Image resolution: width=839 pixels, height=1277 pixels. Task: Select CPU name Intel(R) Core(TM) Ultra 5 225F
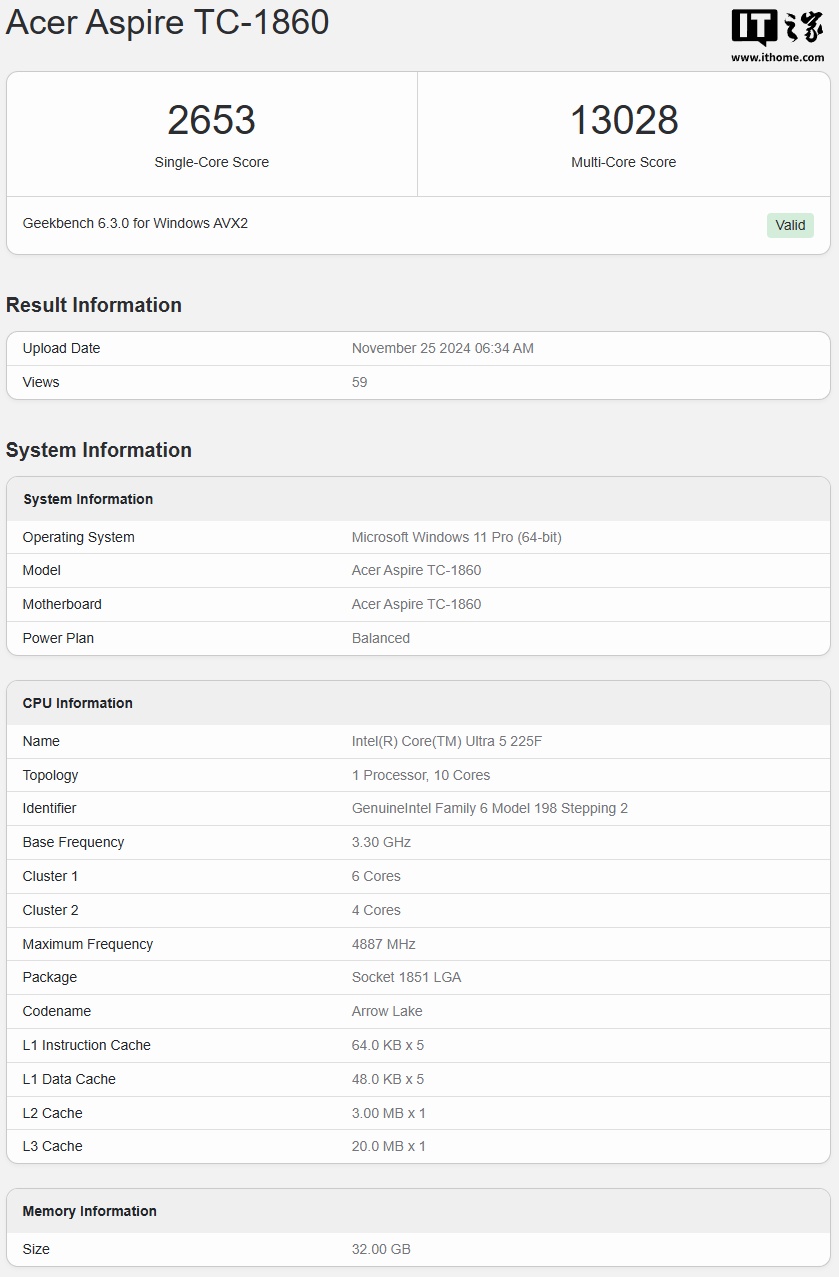pyautogui.click(x=447, y=741)
